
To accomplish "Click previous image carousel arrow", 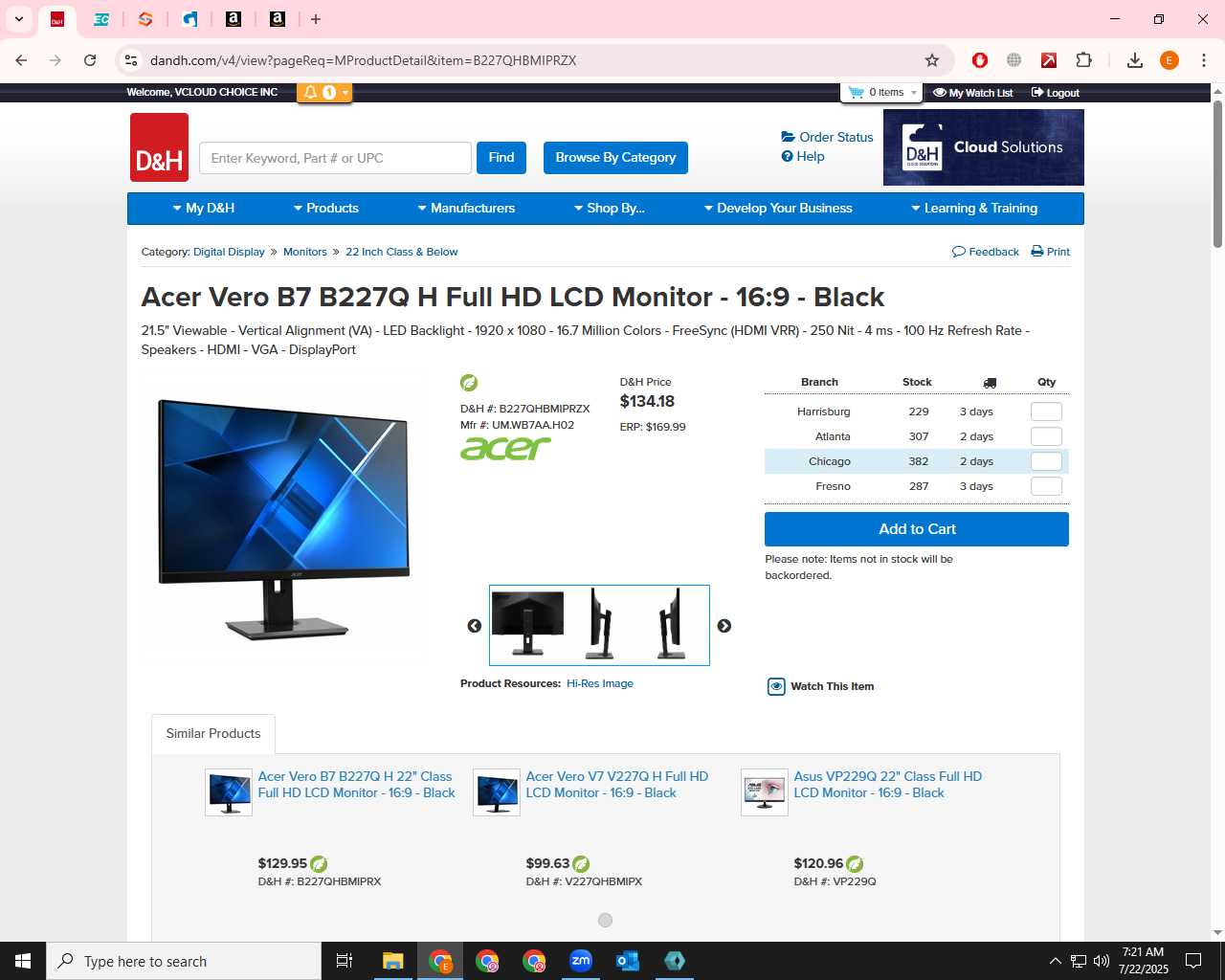I will point(475,626).
